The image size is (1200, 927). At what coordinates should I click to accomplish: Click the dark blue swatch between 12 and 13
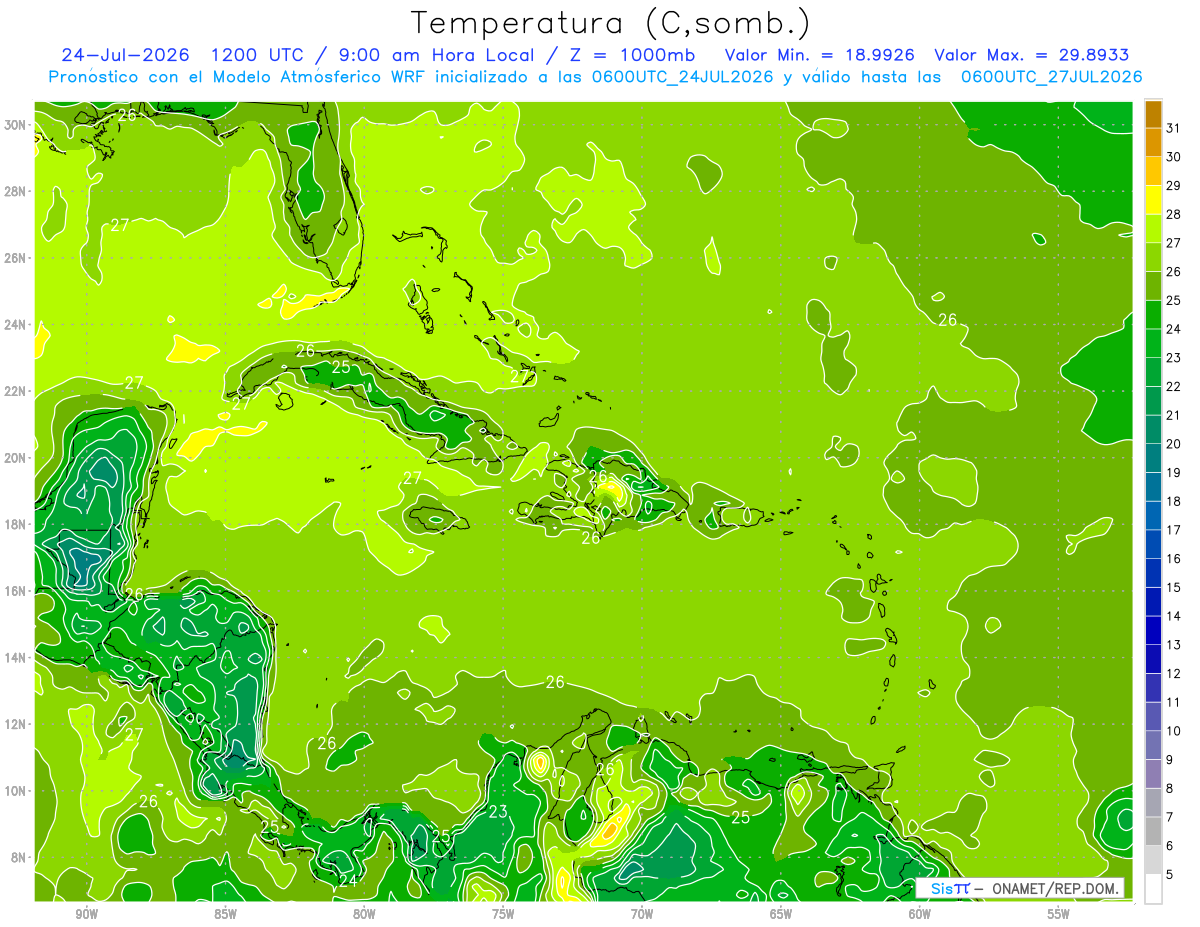point(1153,659)
